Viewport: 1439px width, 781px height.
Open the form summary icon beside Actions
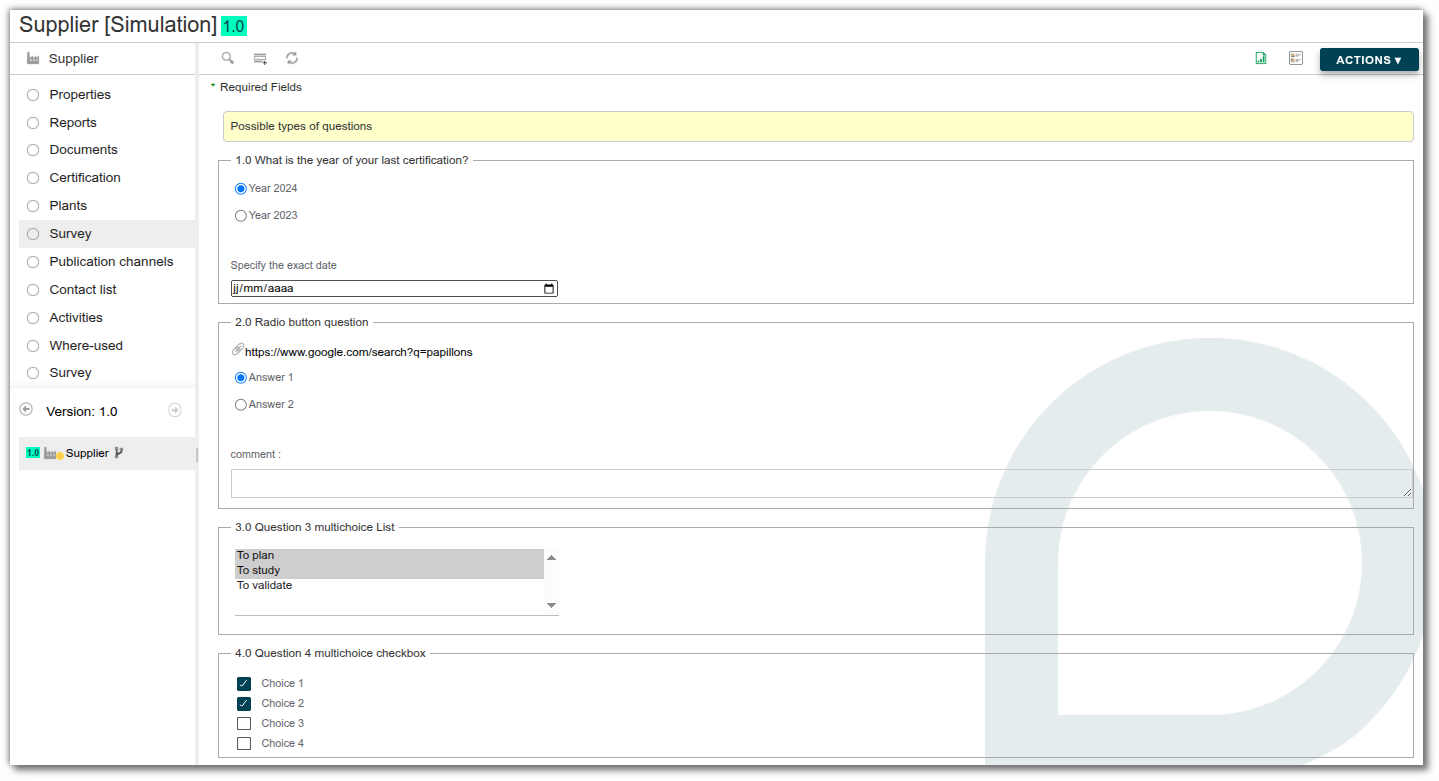(1295, 58)
